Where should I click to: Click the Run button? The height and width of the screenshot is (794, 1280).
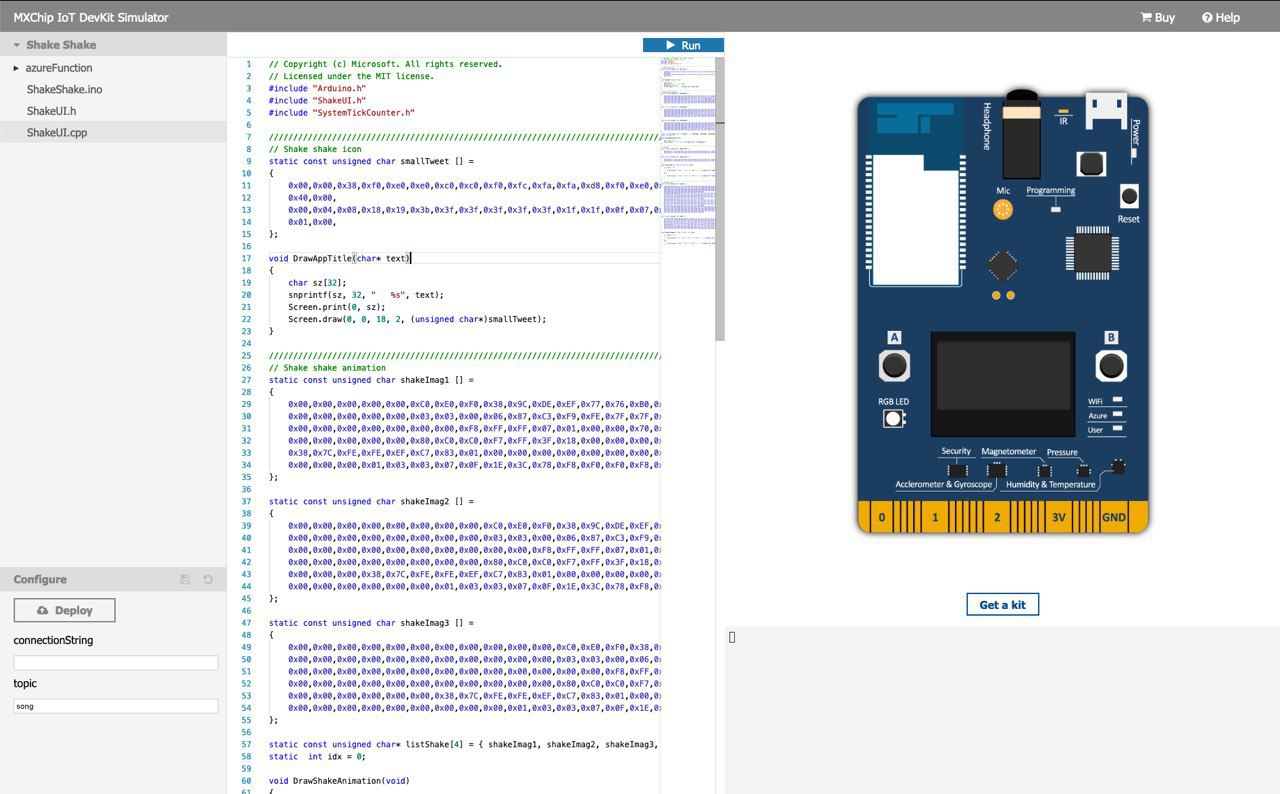click(x=683, y=45)
